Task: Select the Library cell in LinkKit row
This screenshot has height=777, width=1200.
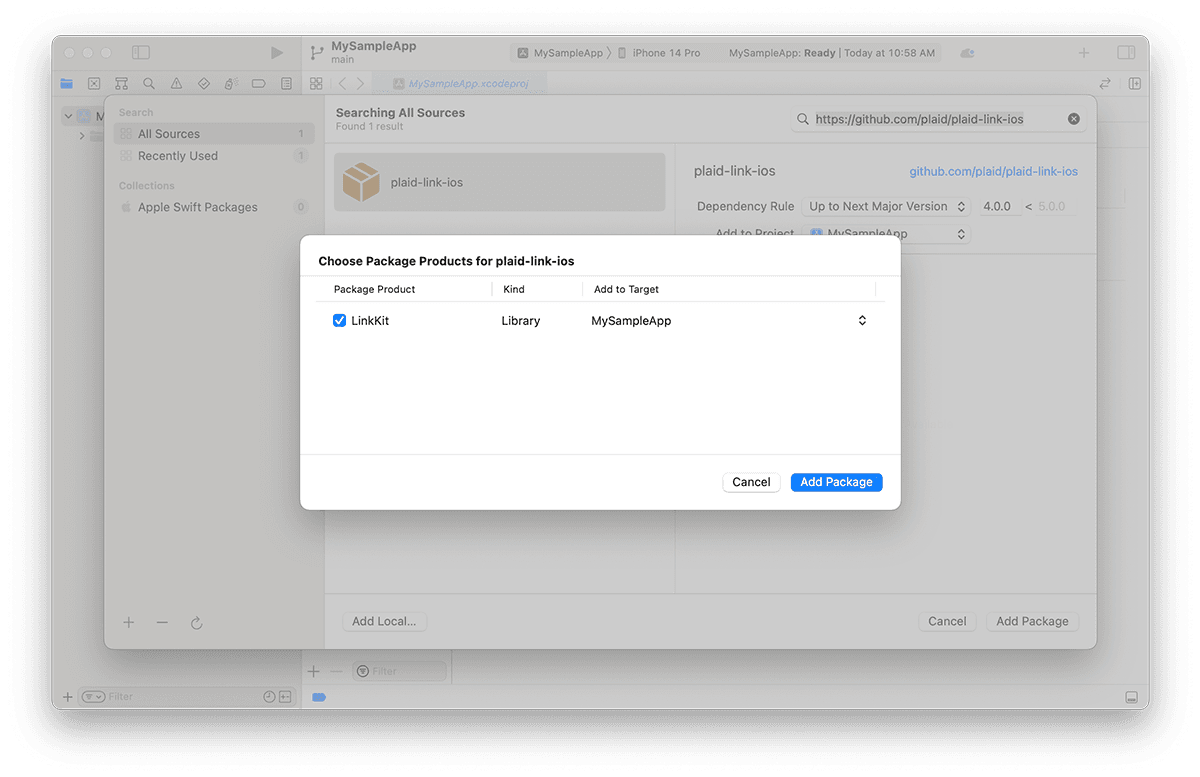Action: [521, 321]
